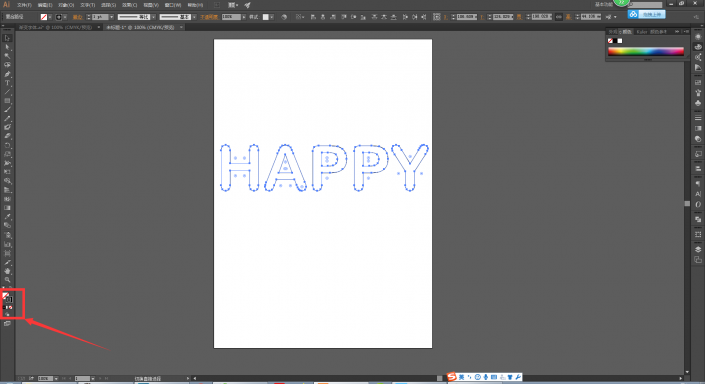Expand the Color panel collapse arrows
Viewport: 705px width, 384px height.
pos(677,31)
